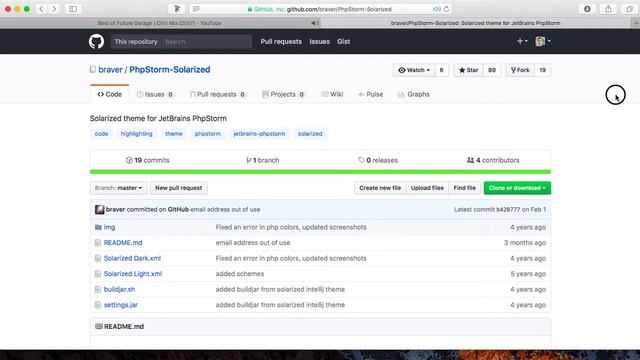Screen dimensions: 640x360
Task: Open Issues in top navigation
Action: 320,42
